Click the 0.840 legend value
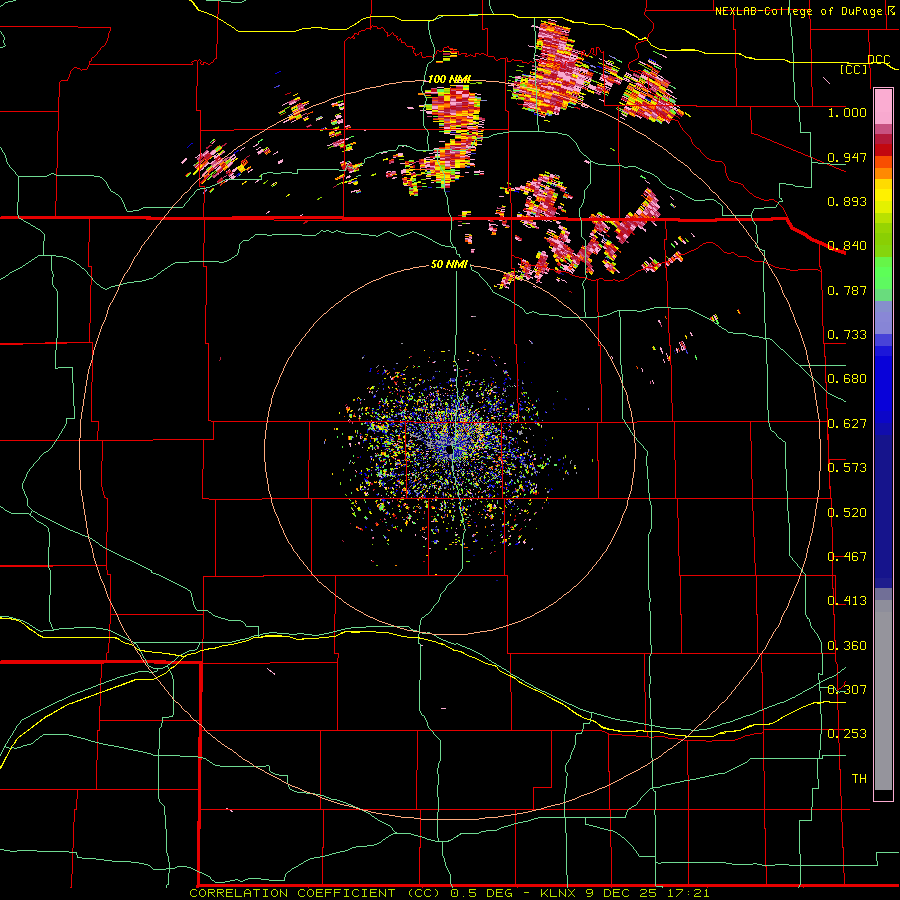 click(847, 246)
